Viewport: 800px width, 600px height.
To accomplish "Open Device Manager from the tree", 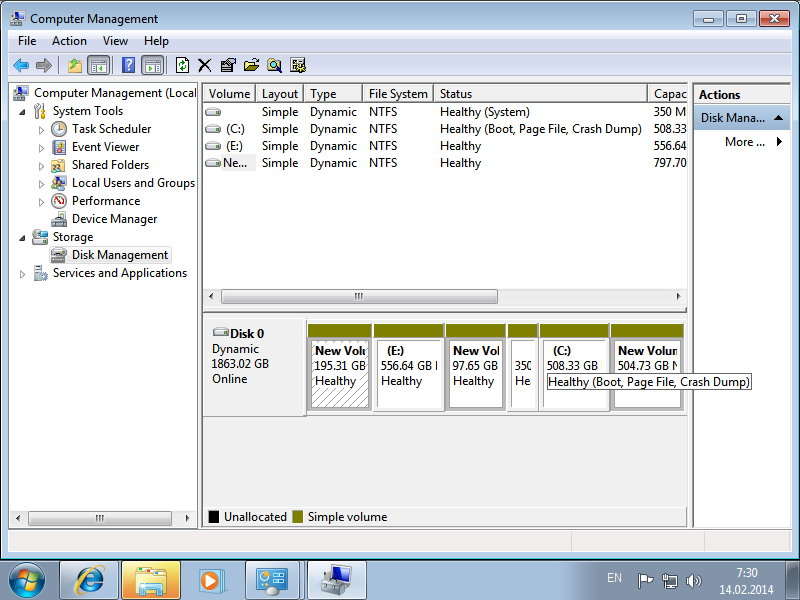I will pyautogui.click(x=114, y=219).
